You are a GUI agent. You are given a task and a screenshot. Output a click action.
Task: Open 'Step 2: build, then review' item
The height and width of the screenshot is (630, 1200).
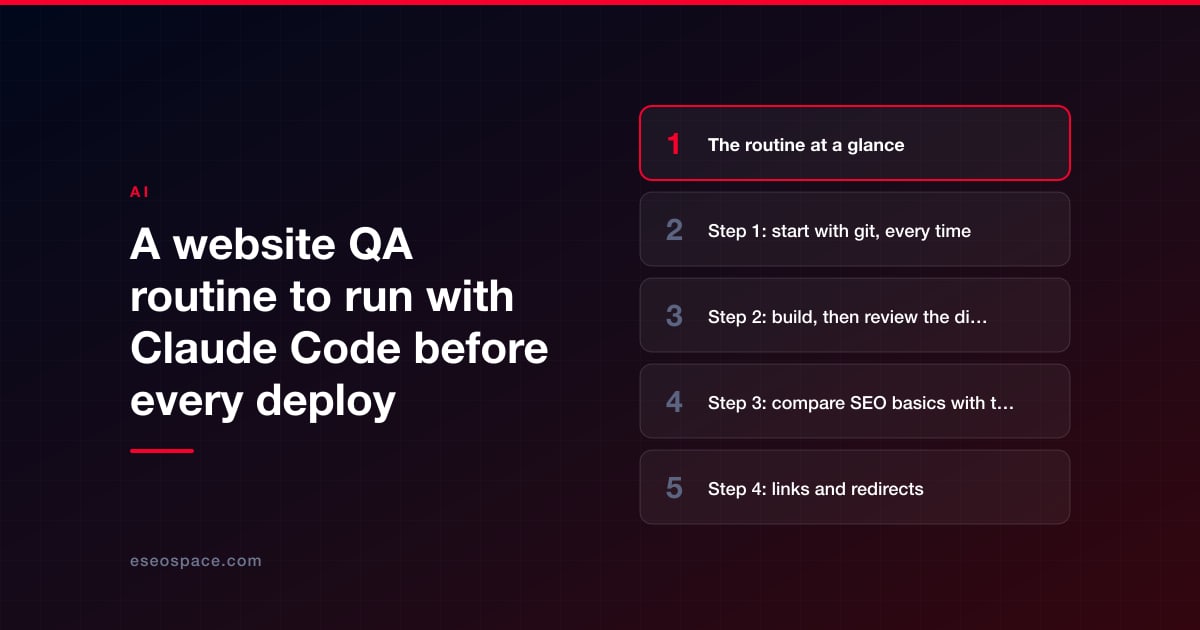(855, 315)
